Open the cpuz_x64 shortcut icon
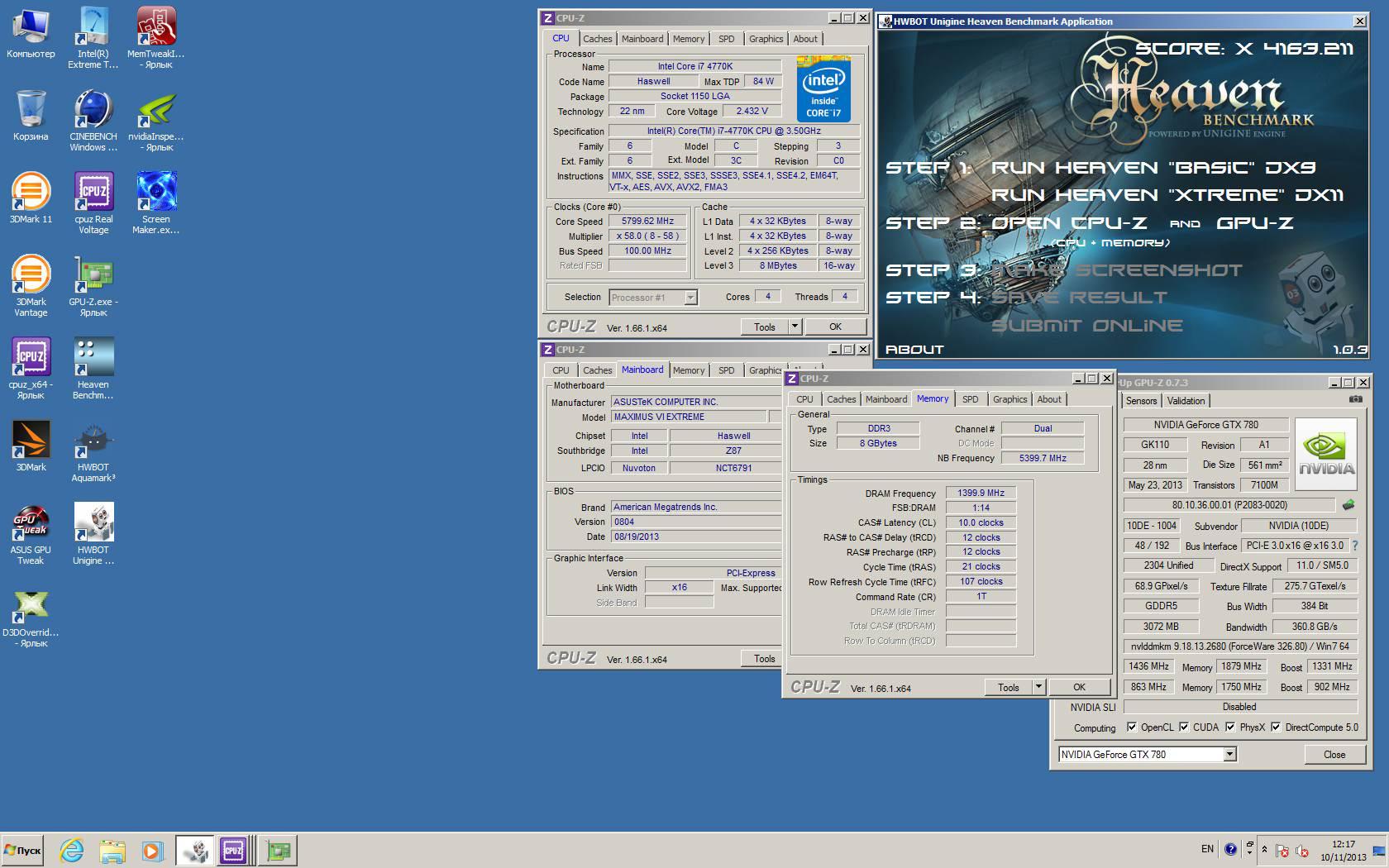Viewport: 1389px width, 868px height. point(31,369)
